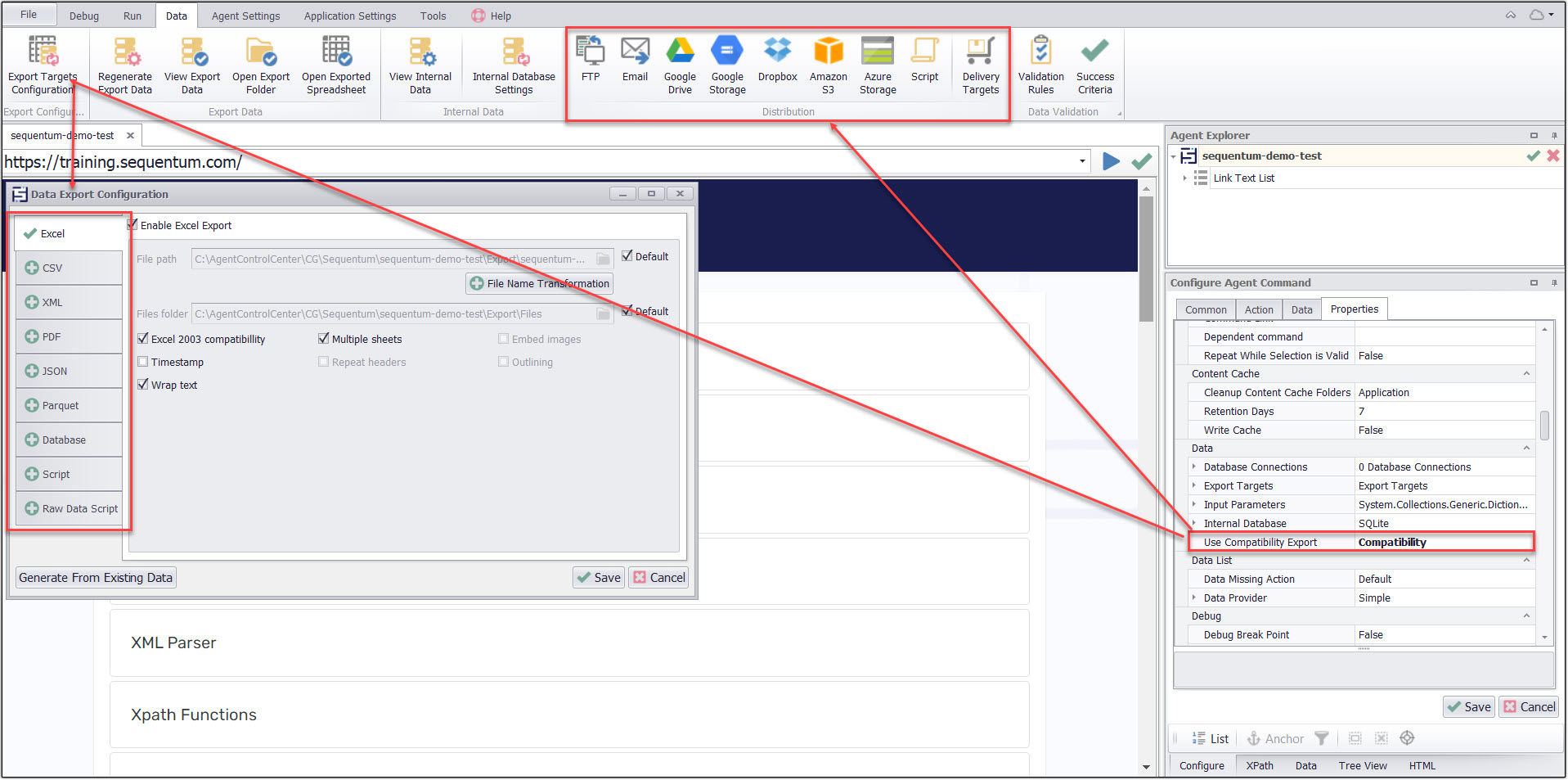Open Validation Rules settings
This screenshot has height=780, width=1568.
pyautogui.click(x=1040, y=64)
